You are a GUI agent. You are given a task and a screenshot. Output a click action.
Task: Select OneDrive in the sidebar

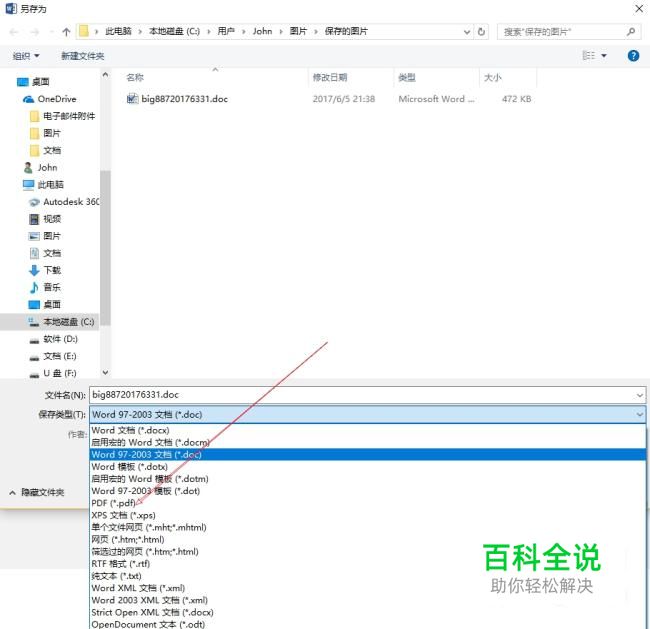(50, 99)
